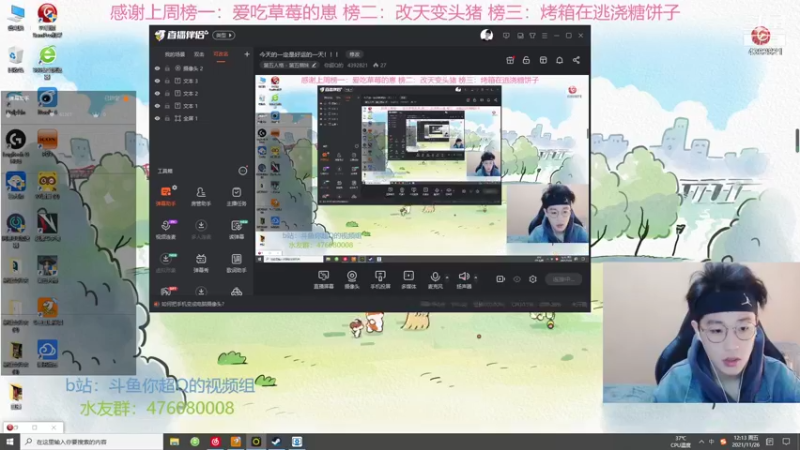Mute the 扬声器 speaker

[x=463, y=280]
